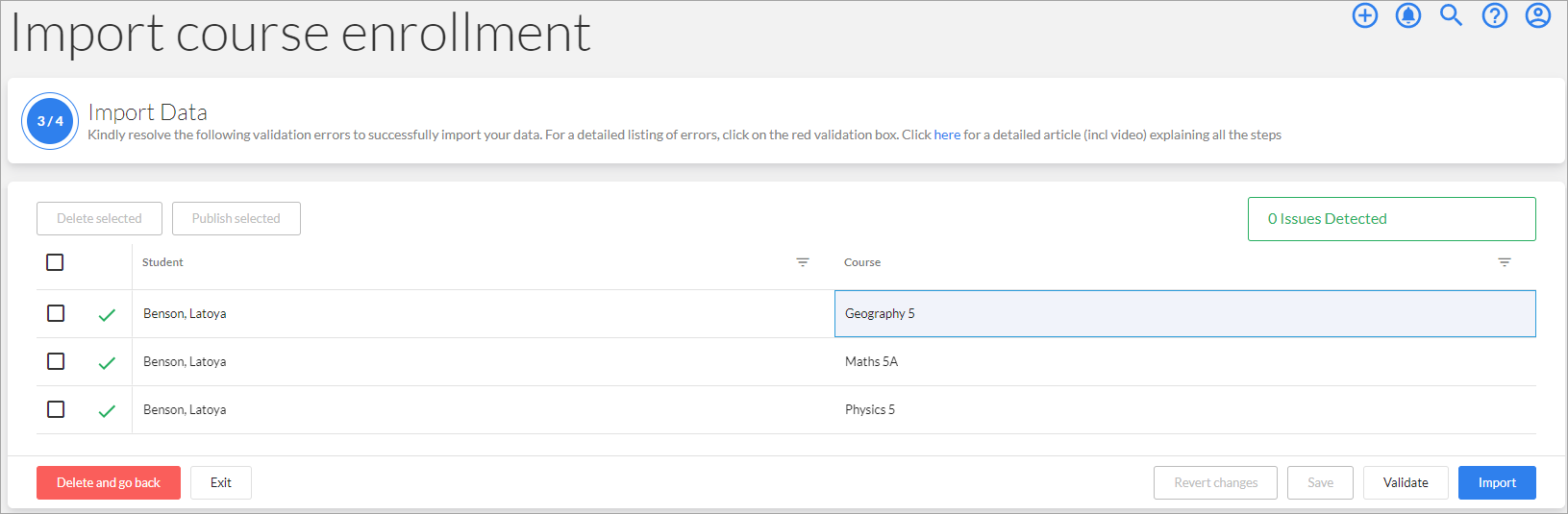Open the search magnifier icon
The height and width of the screenshot is (514, 1568).
[x=1452, y=15]
